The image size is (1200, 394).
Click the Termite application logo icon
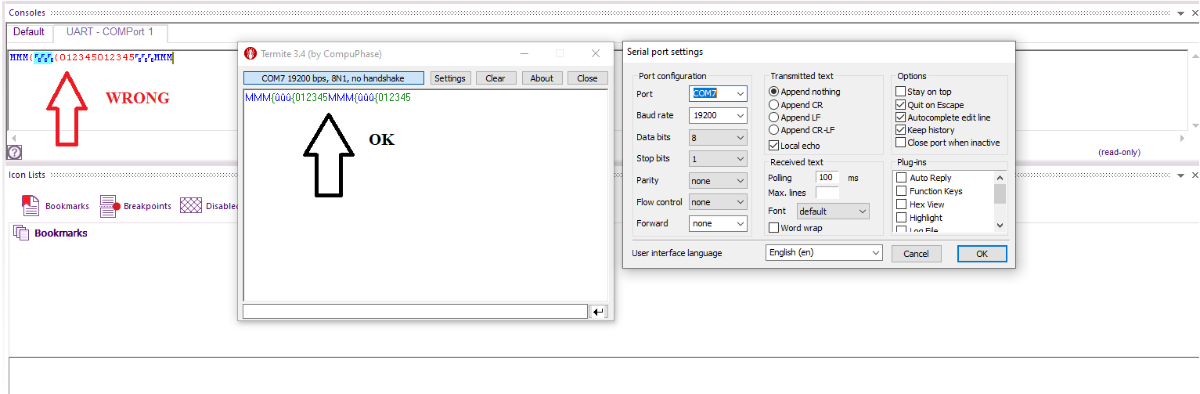coord(251,53)
